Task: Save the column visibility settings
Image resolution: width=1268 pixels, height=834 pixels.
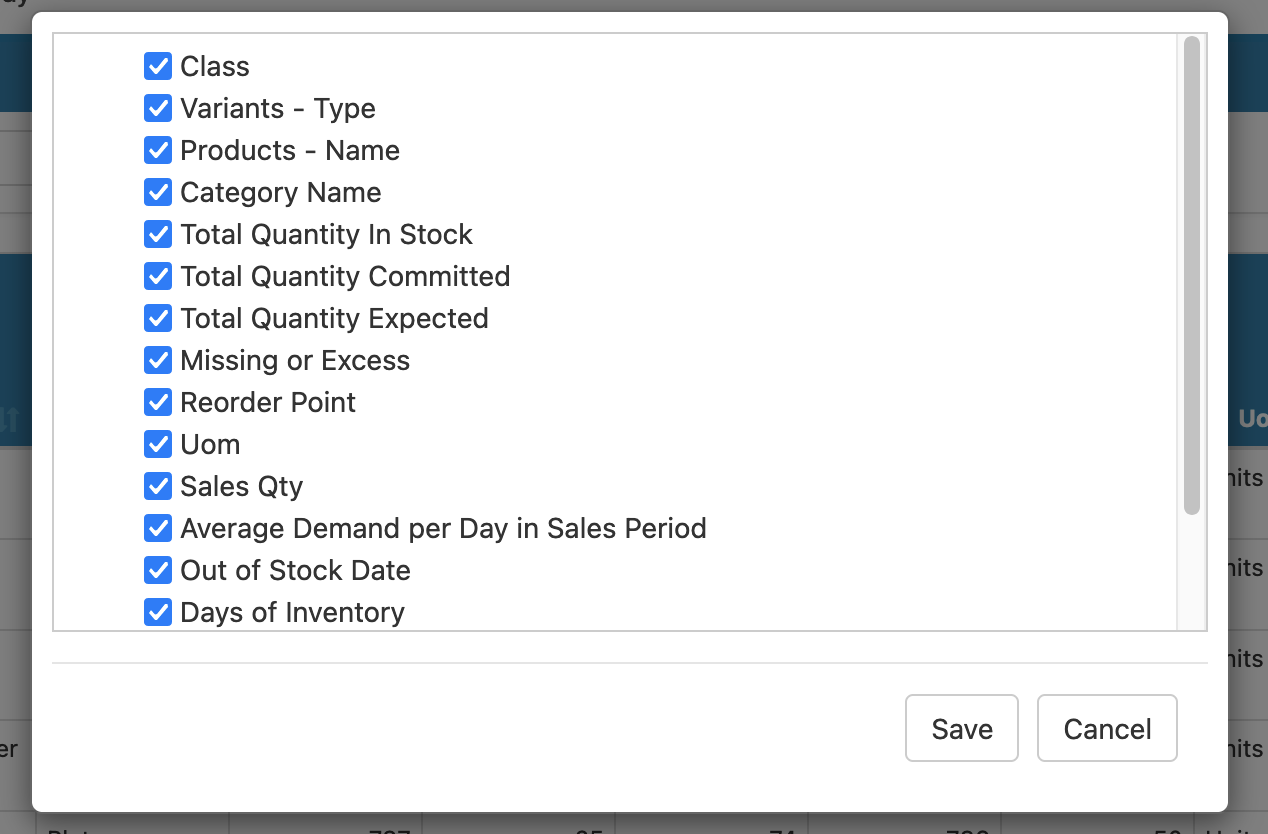Action: pos(961,728)
